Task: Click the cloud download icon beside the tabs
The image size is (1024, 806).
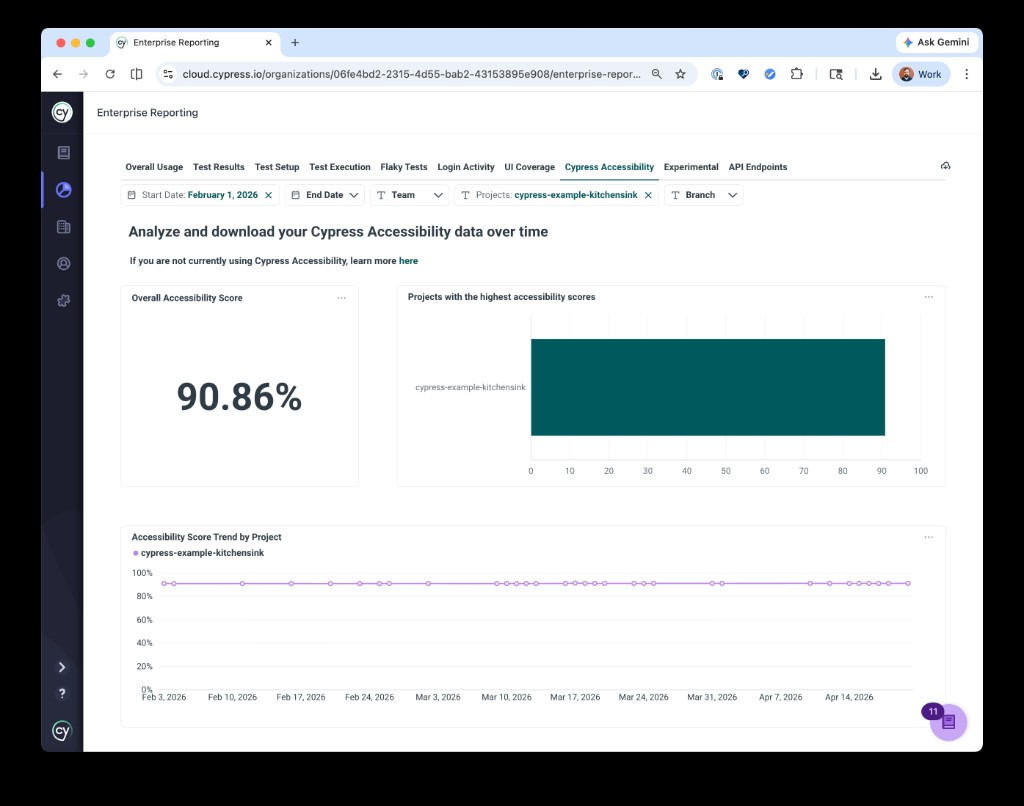Action: (945, 166)
